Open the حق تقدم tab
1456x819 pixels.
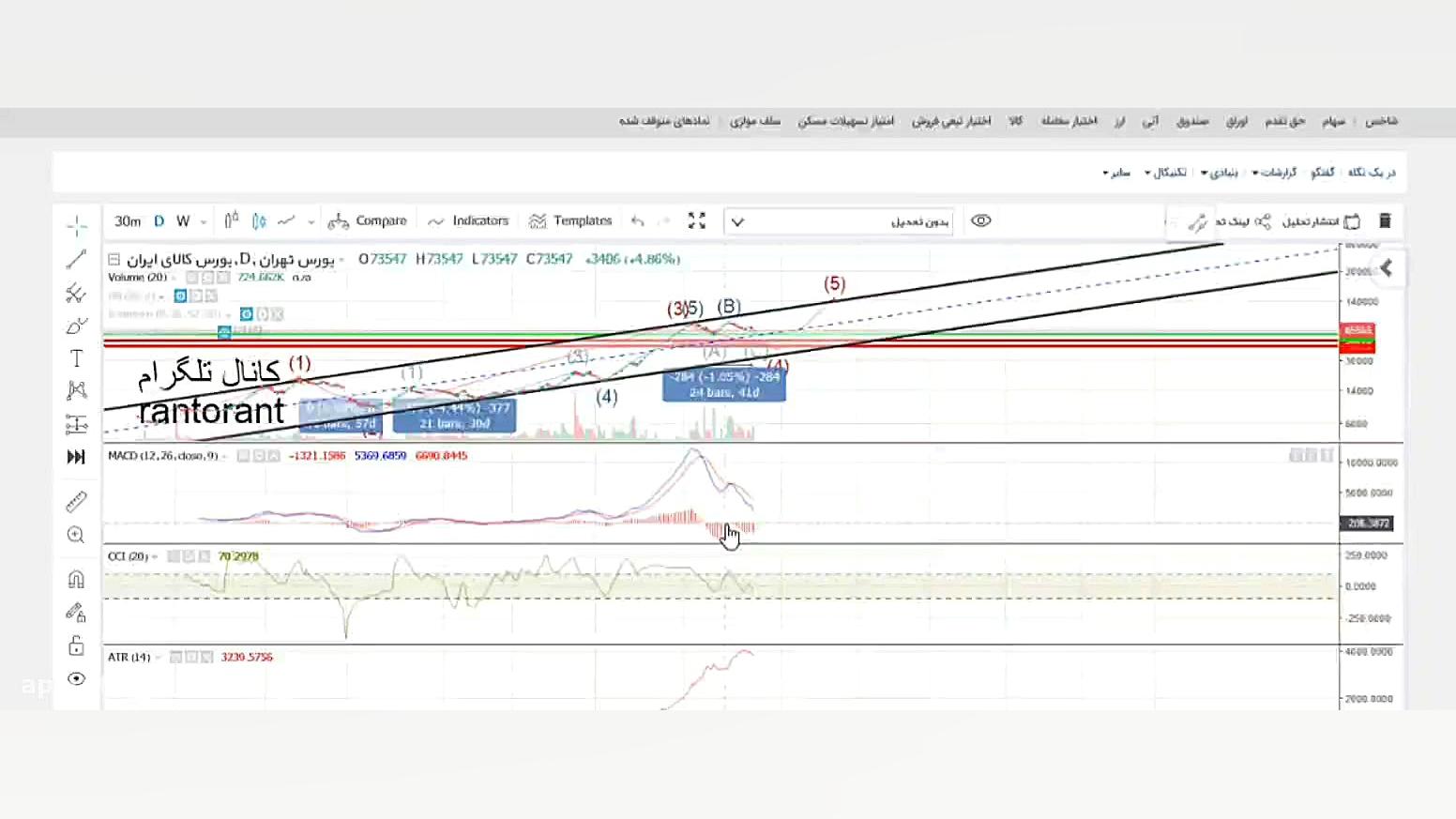(x=1284, y=121)
